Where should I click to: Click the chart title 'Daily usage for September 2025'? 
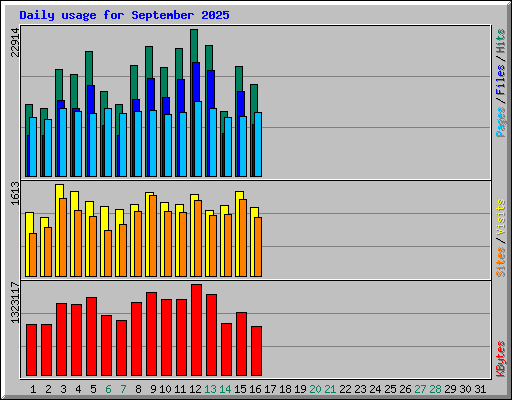coord(124,15)
